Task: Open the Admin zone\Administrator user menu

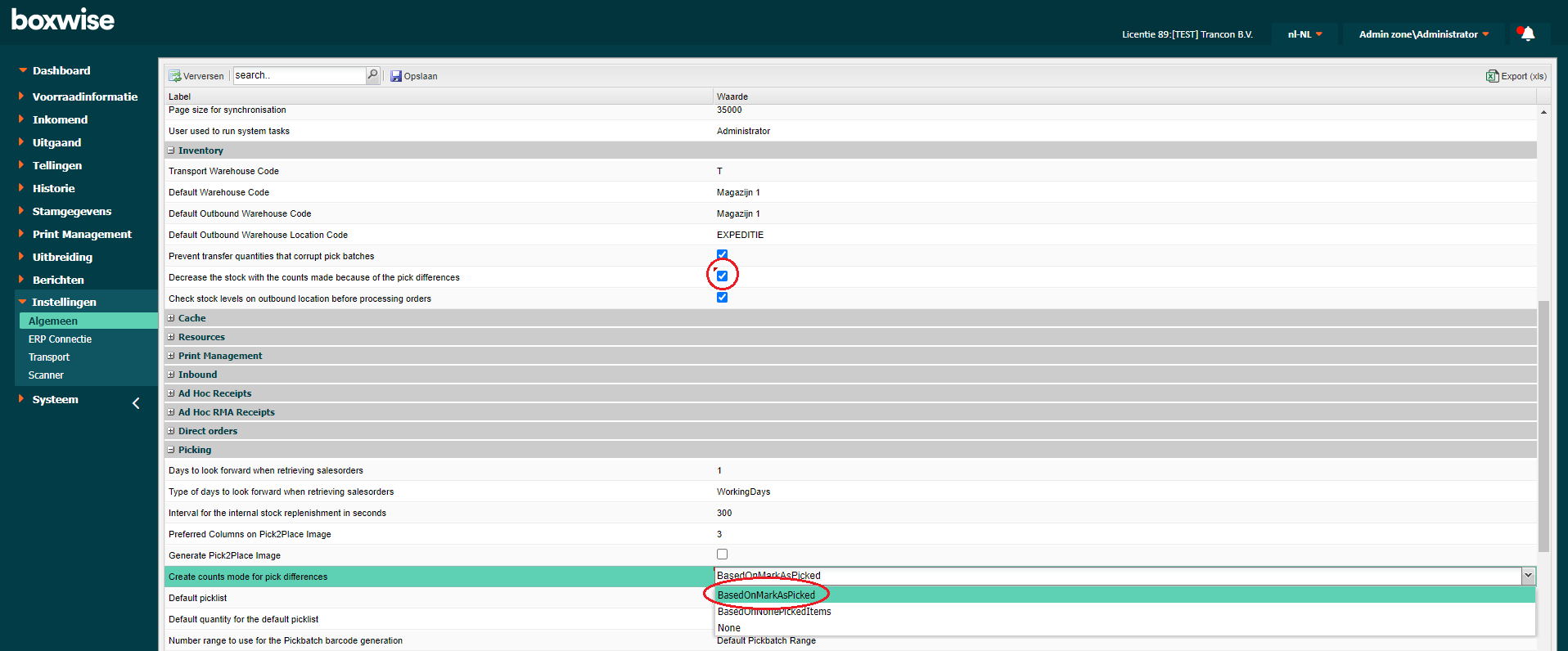Action: click(x=1424, y=34)
